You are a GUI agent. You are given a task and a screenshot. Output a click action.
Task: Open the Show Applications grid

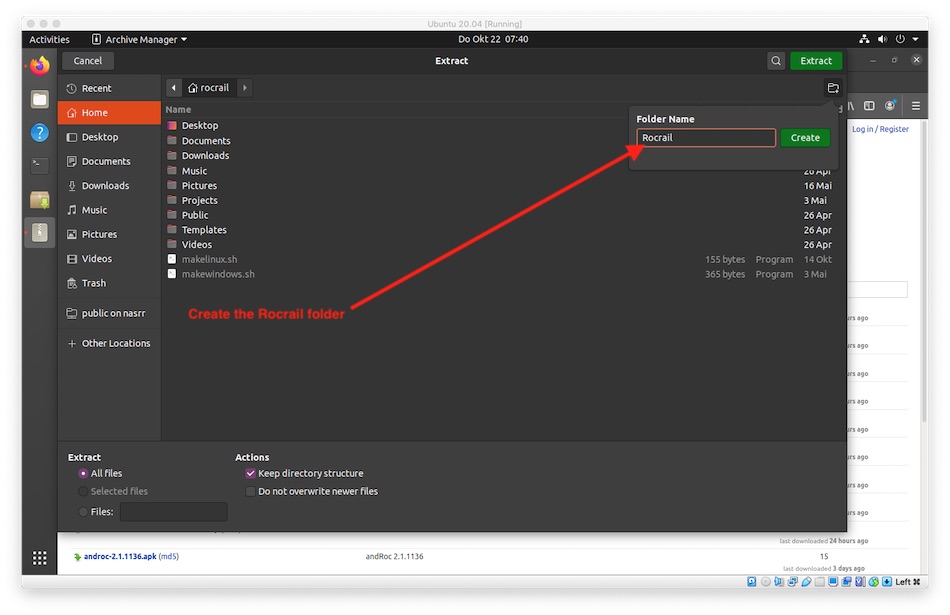click(x=40, y=558)
